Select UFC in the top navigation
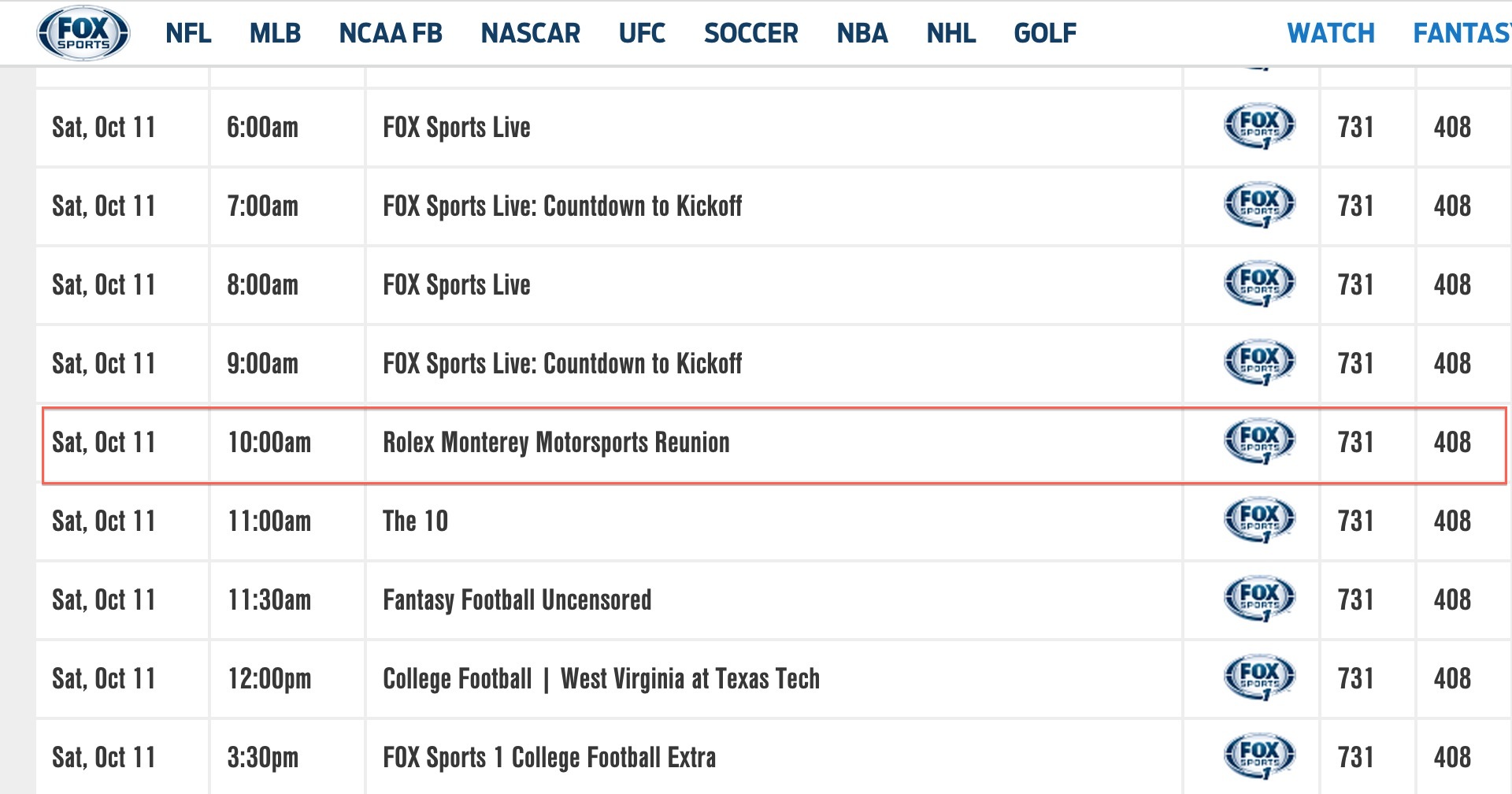The image size is (1512, 794). pyautogui.click(x=642, y=33)
